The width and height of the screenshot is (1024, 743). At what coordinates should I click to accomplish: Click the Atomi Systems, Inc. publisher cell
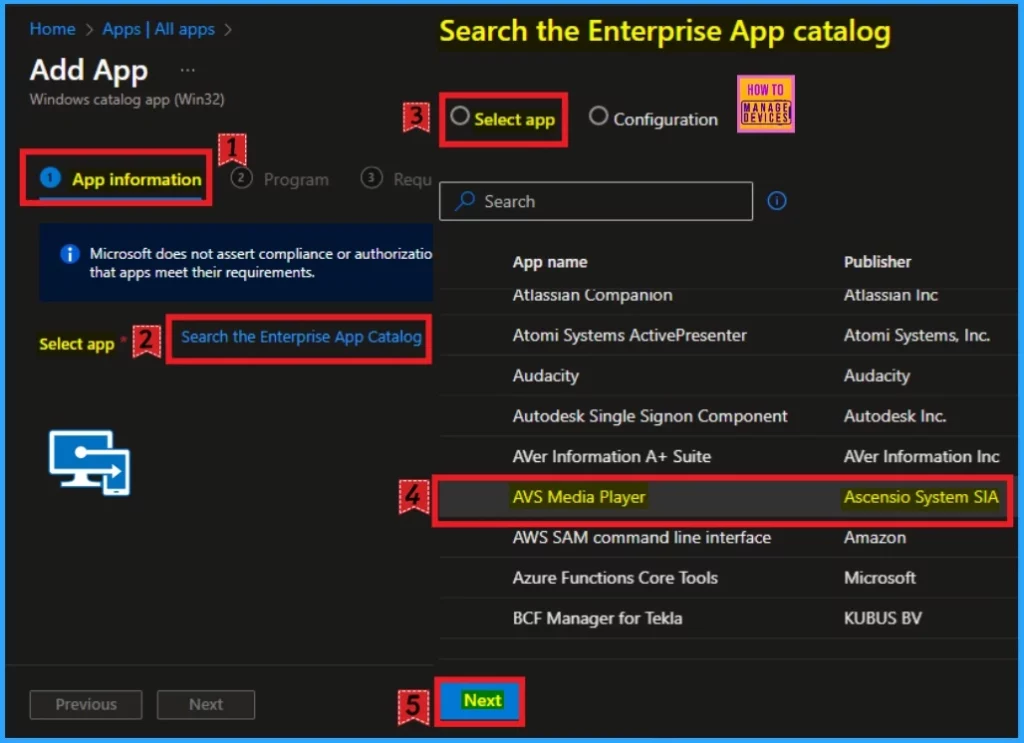coord(917,336)
